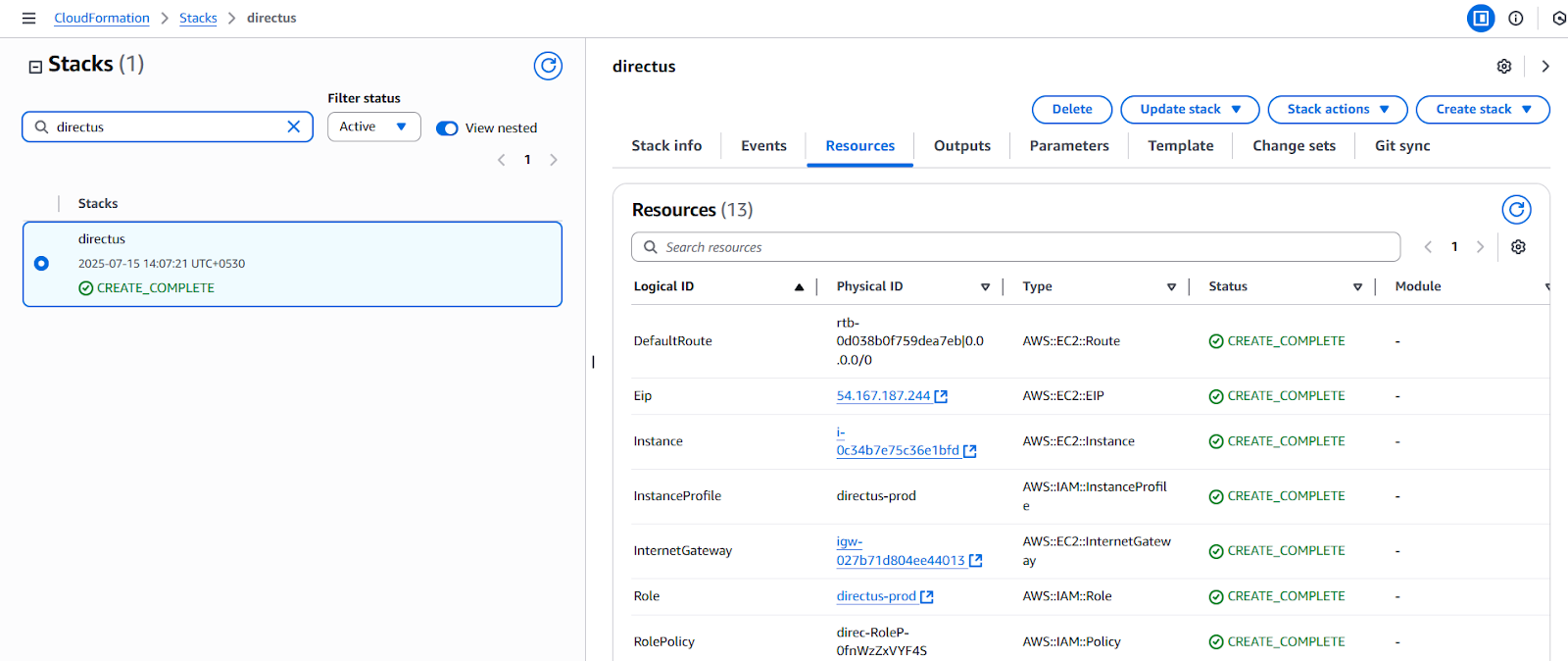The width and height of the screenshot is (1568, 661).
Task: Open the Outputs tab
Action: [961, 146]
